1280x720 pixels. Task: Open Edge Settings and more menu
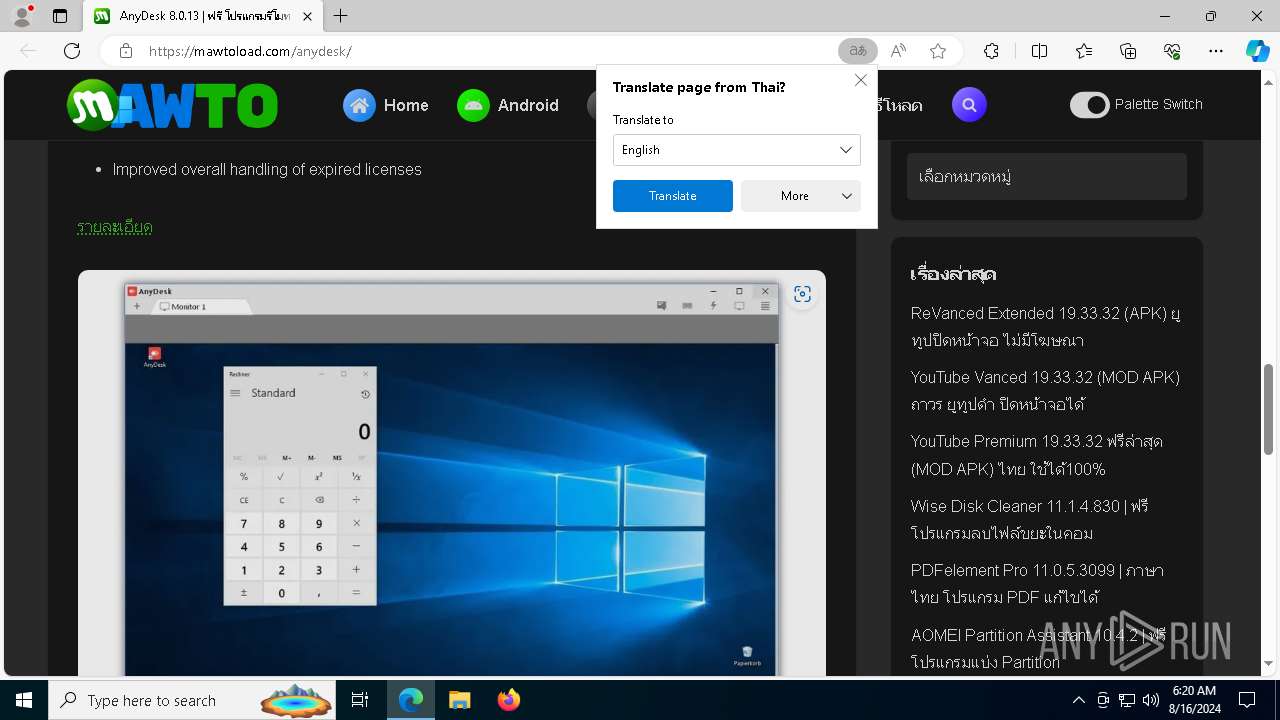point(1216,51)
